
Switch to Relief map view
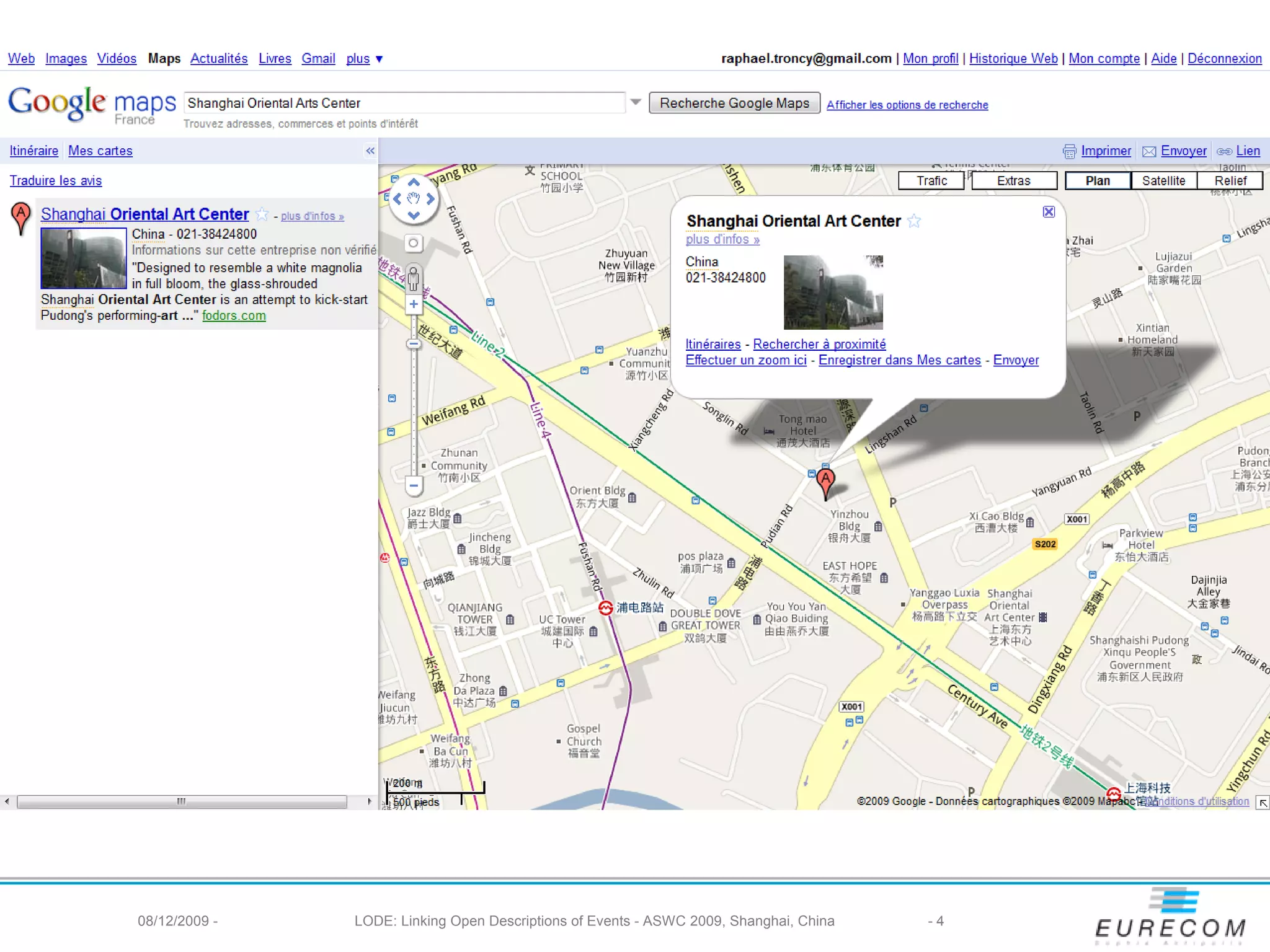1230,180
